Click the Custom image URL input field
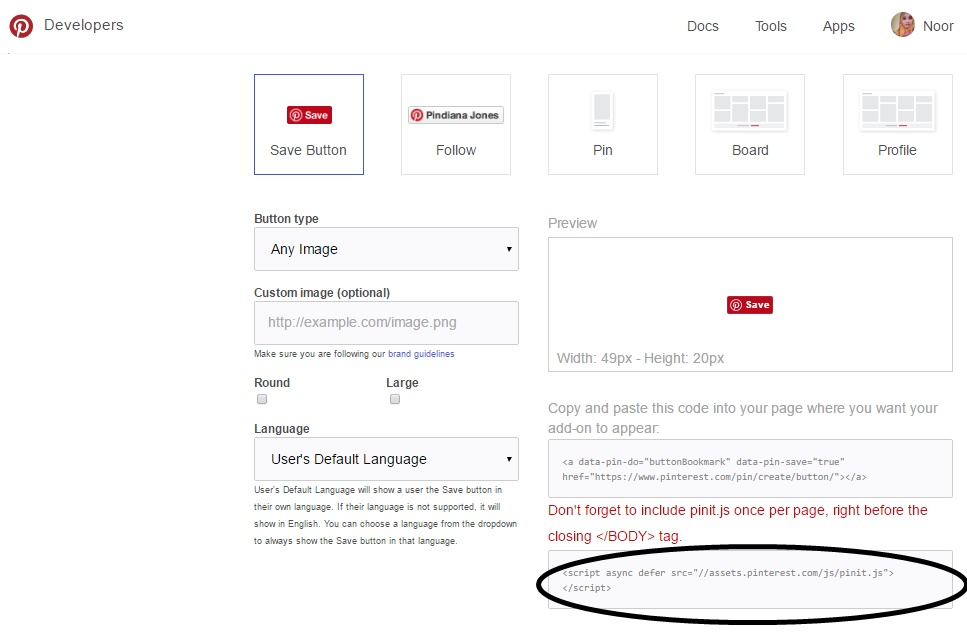This screenshot has width=967, height=635. (x=386, y=322)
